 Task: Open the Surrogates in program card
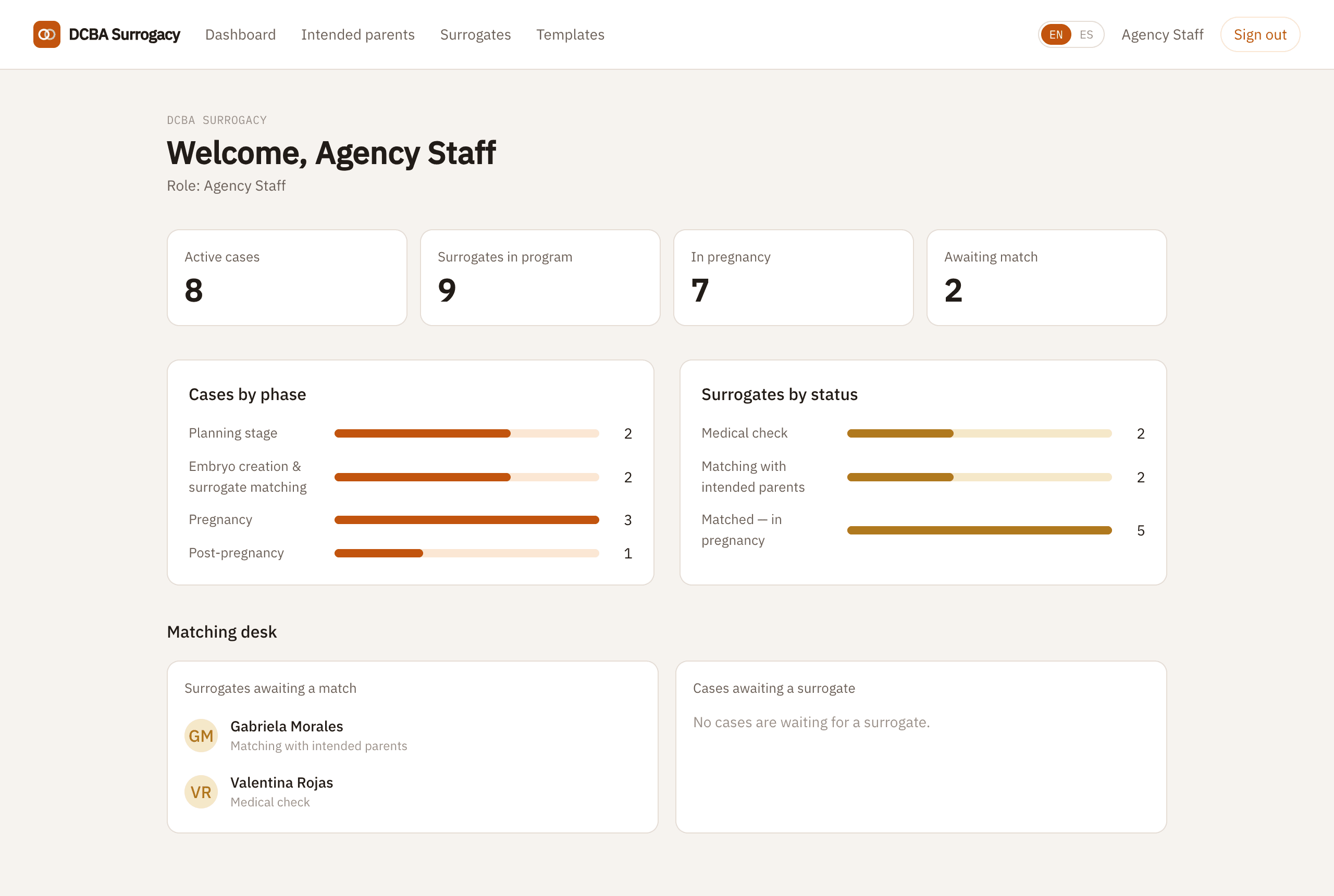540,278
